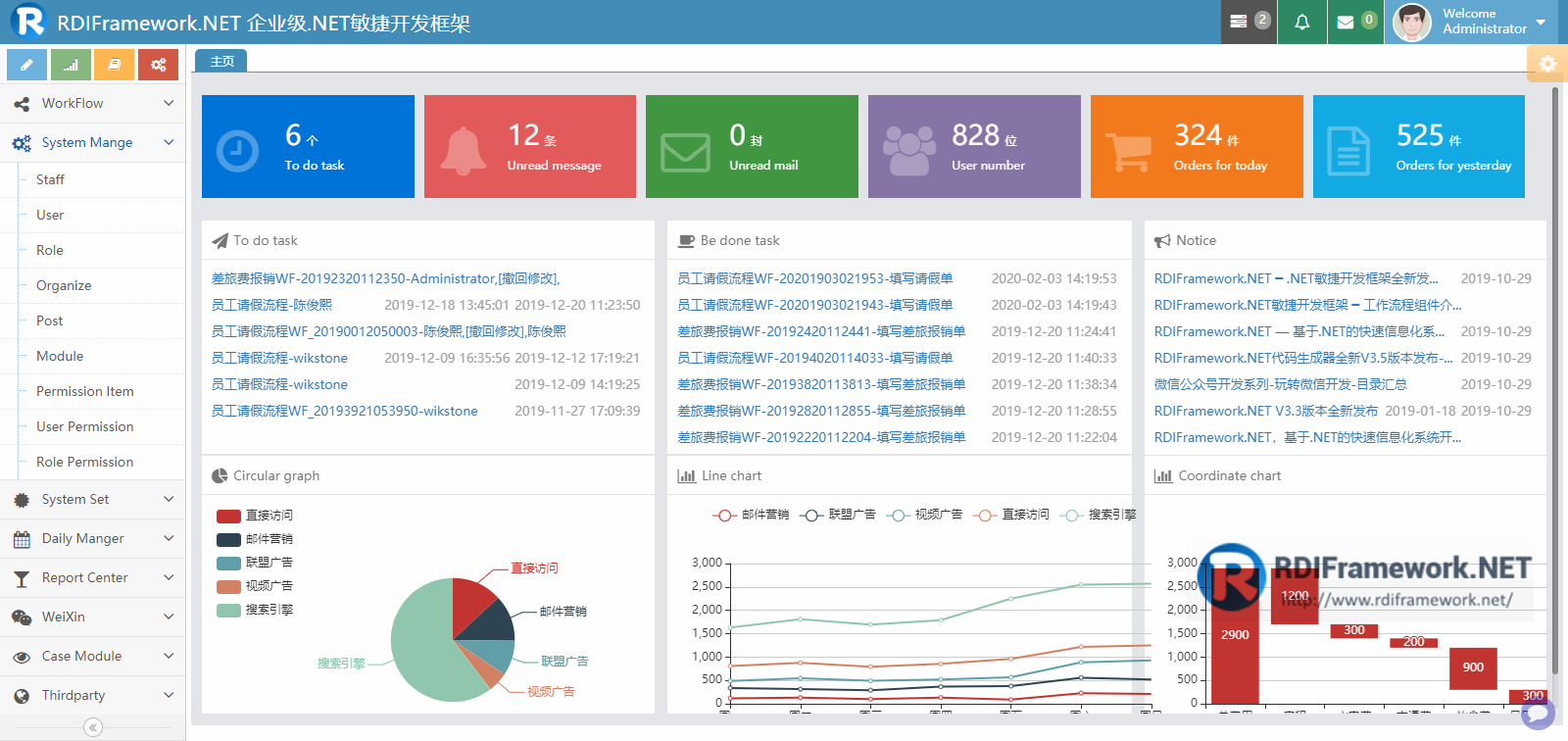This screenshot has width=1568, height=741.
Task: Click the red gears shortcut icon
Action: point(158,65)
